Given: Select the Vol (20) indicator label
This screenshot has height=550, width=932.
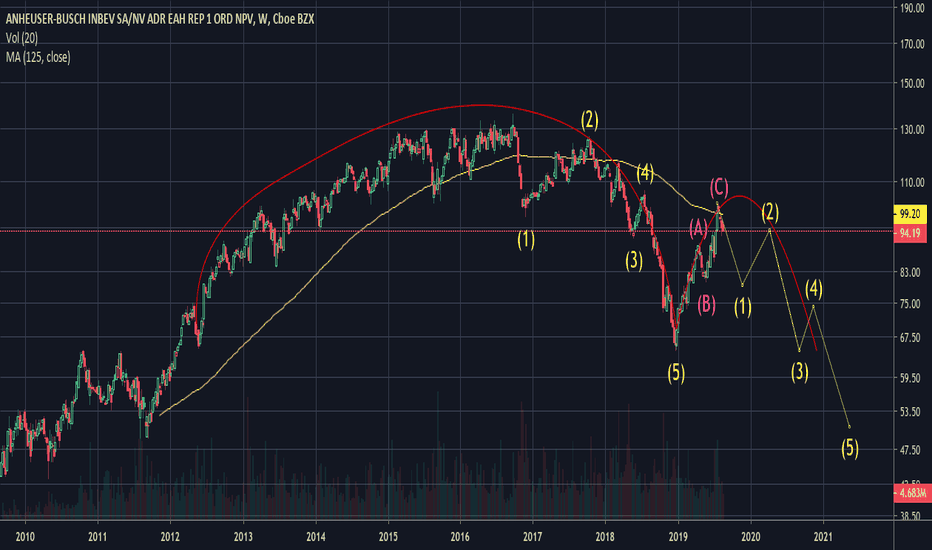Looking at the screenshot, I should pyautogui.click(x=22, y=38).
